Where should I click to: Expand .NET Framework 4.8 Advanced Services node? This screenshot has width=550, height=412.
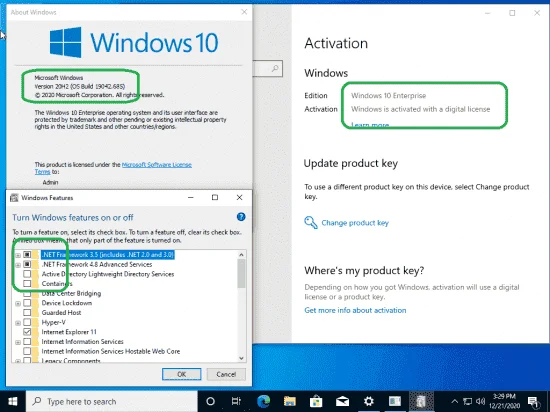click(x=18, y=265)
